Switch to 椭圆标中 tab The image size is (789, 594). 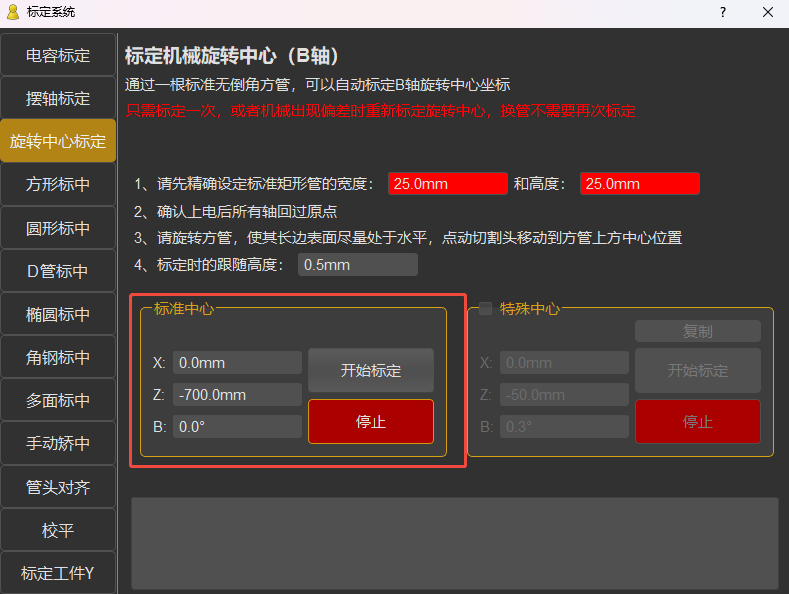58,314
